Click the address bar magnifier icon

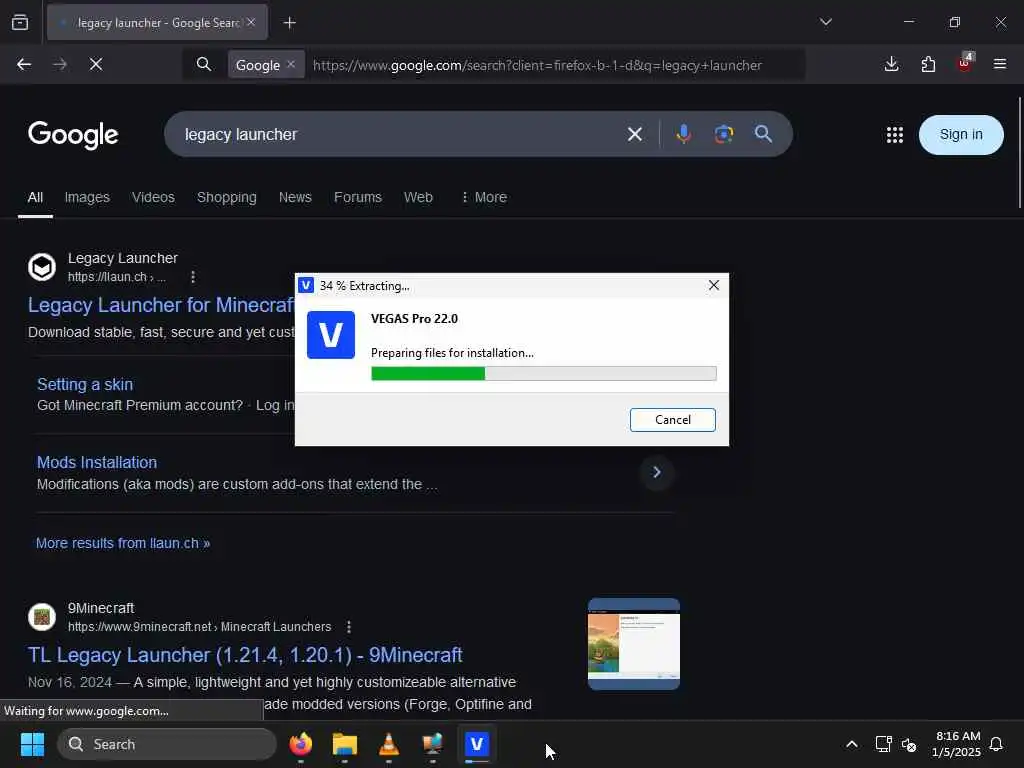click(204, 64)
